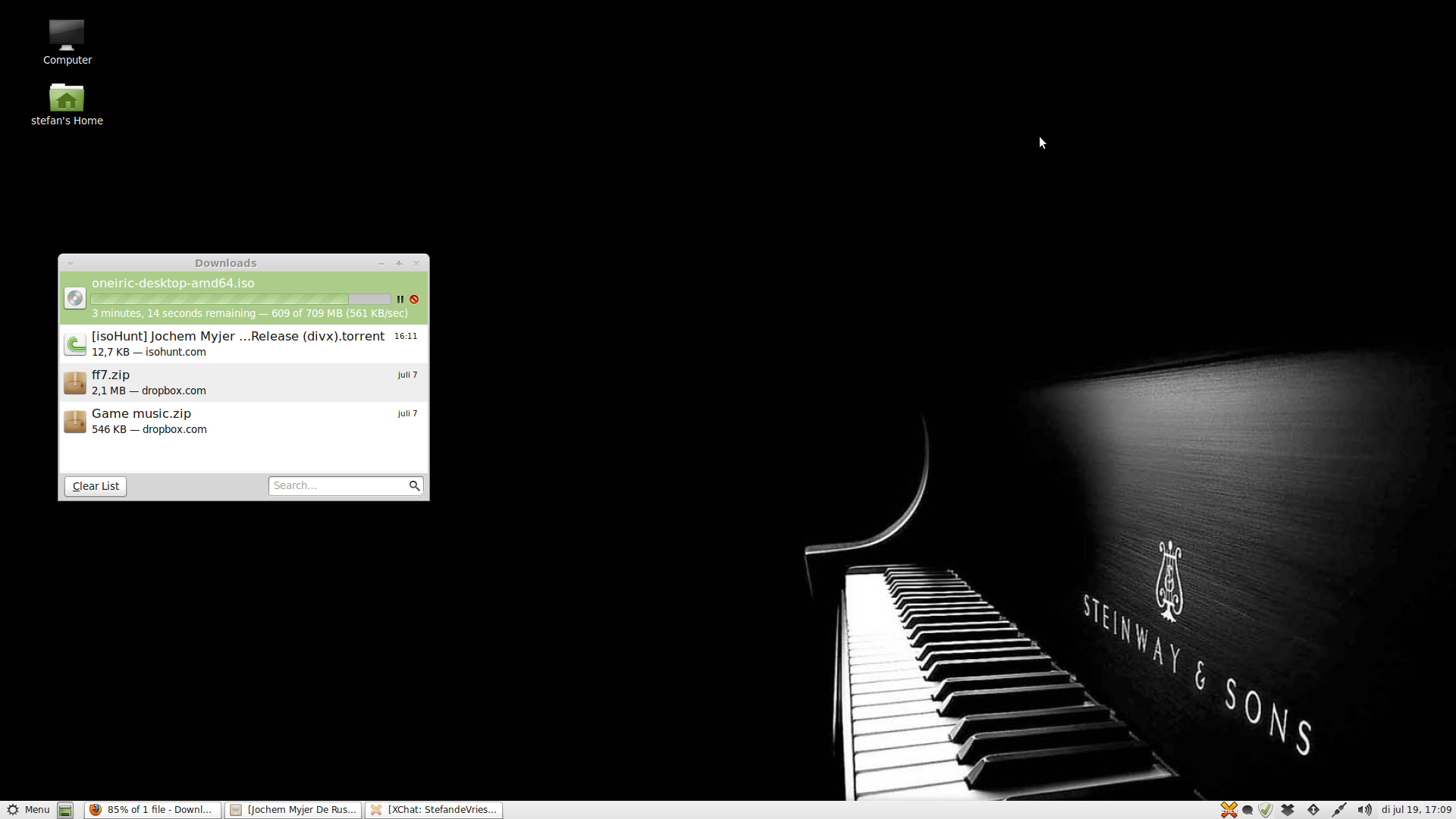Click the 12,7 KB — isohunt.com text
Image resolution: width=1456 pixels, height=819 pixels.
[149, 352]
